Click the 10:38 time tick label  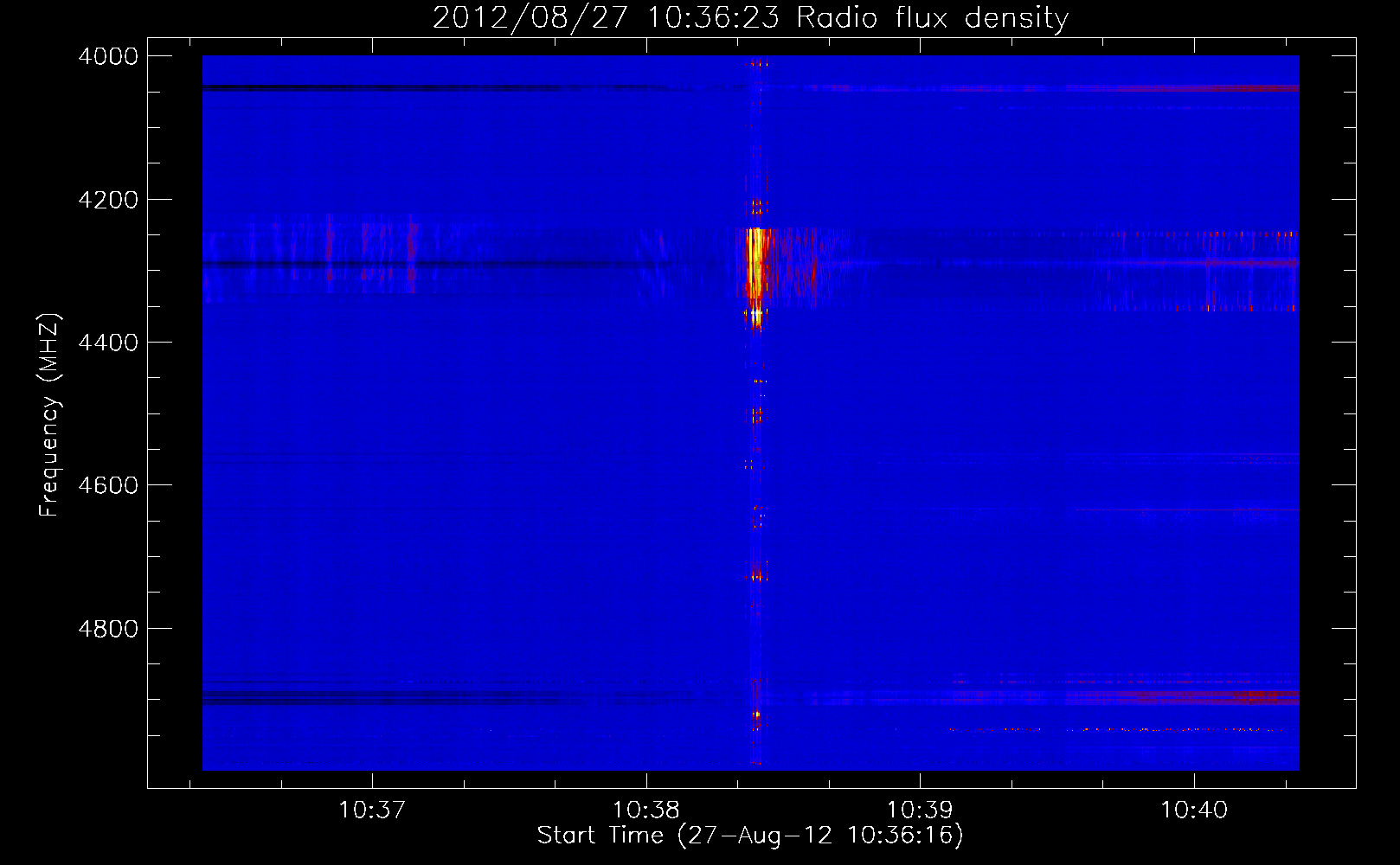(646, 811)
